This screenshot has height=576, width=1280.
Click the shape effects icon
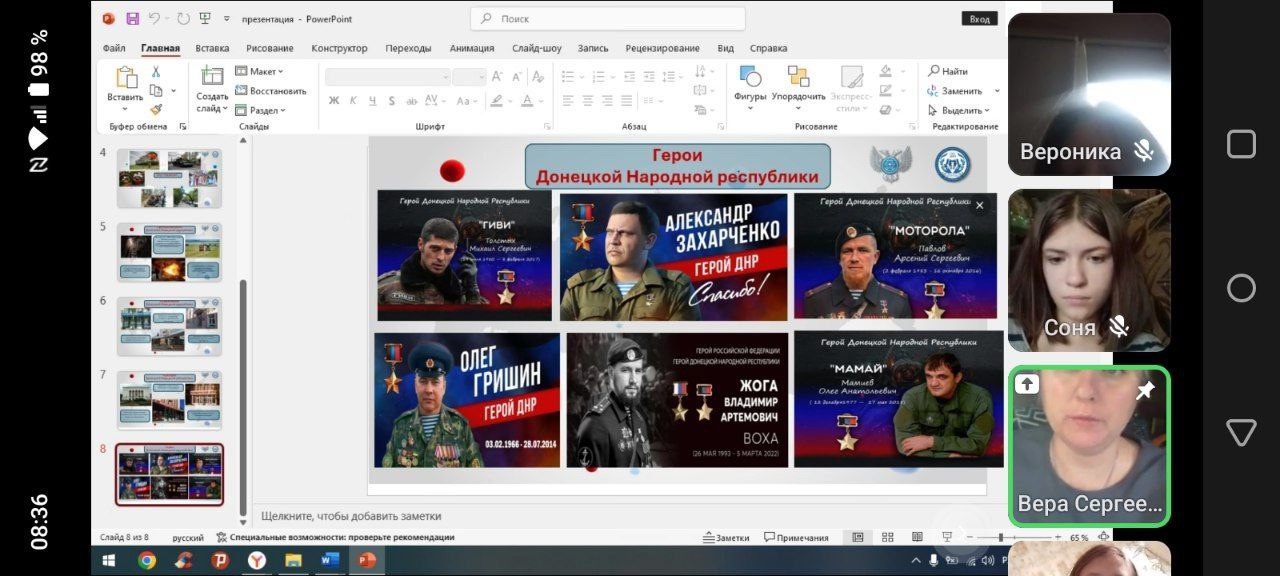pos(885,108)
